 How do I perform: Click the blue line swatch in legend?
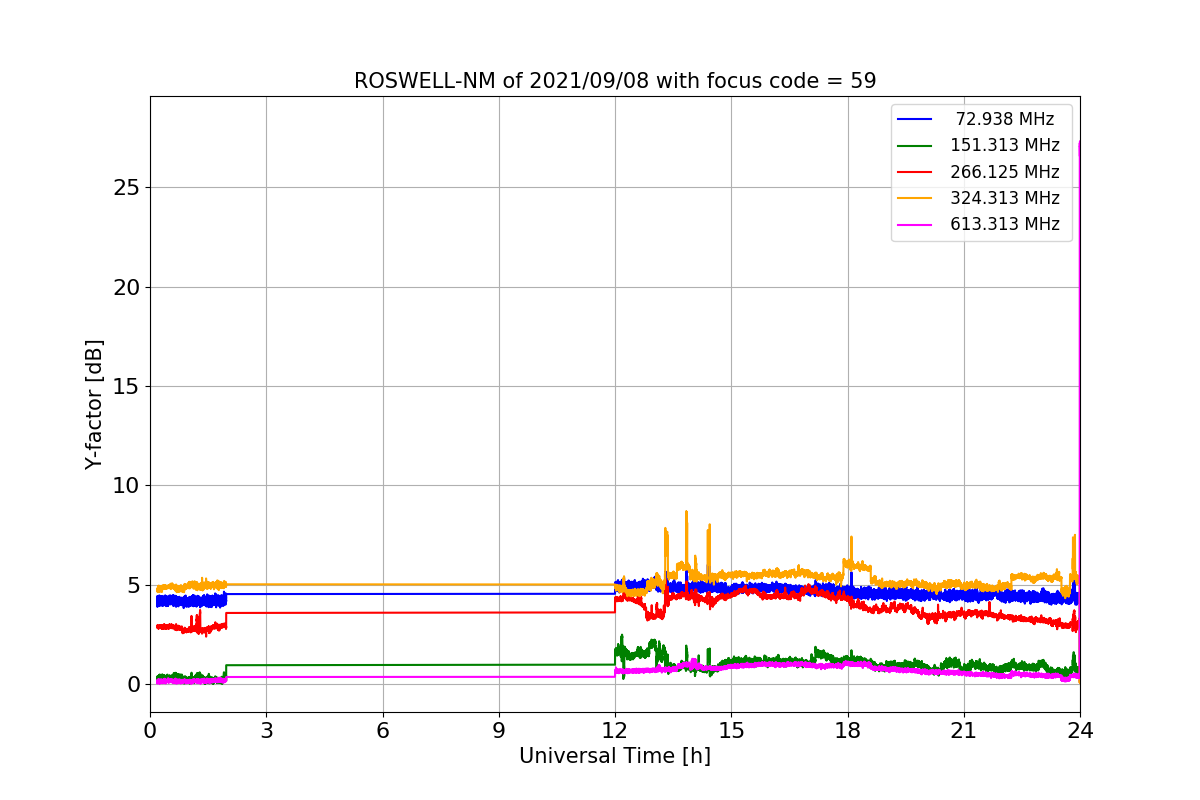[x=915, y=119]
